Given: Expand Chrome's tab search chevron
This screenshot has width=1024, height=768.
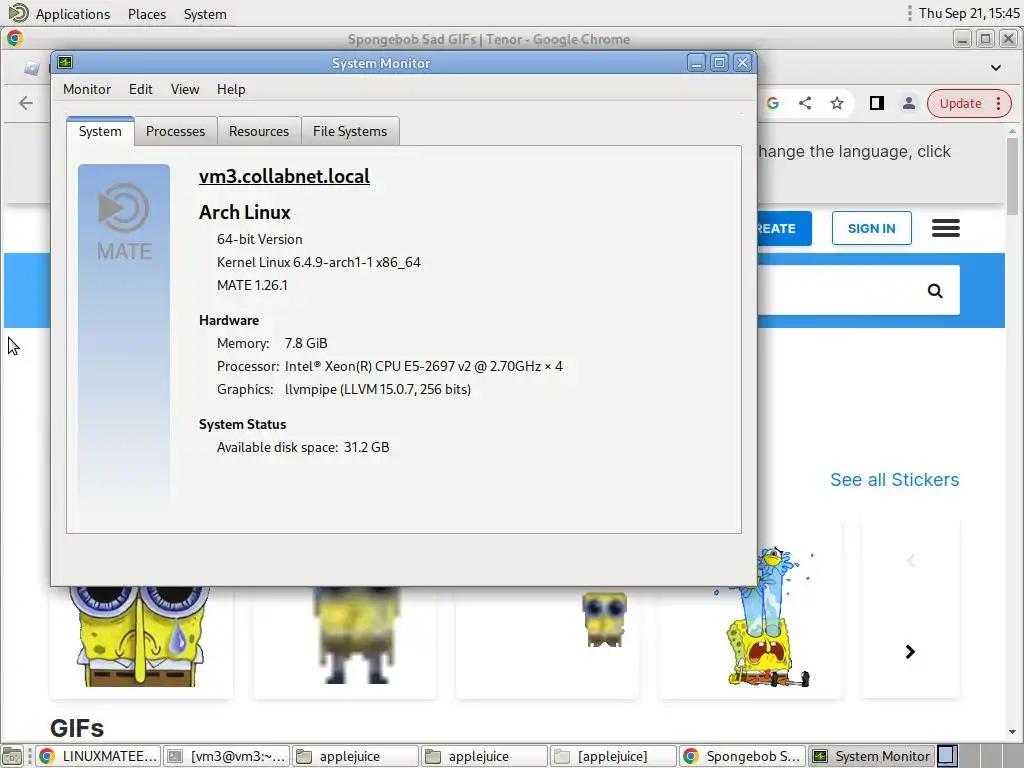Looking at the screenshot, I should coord(995,67).
